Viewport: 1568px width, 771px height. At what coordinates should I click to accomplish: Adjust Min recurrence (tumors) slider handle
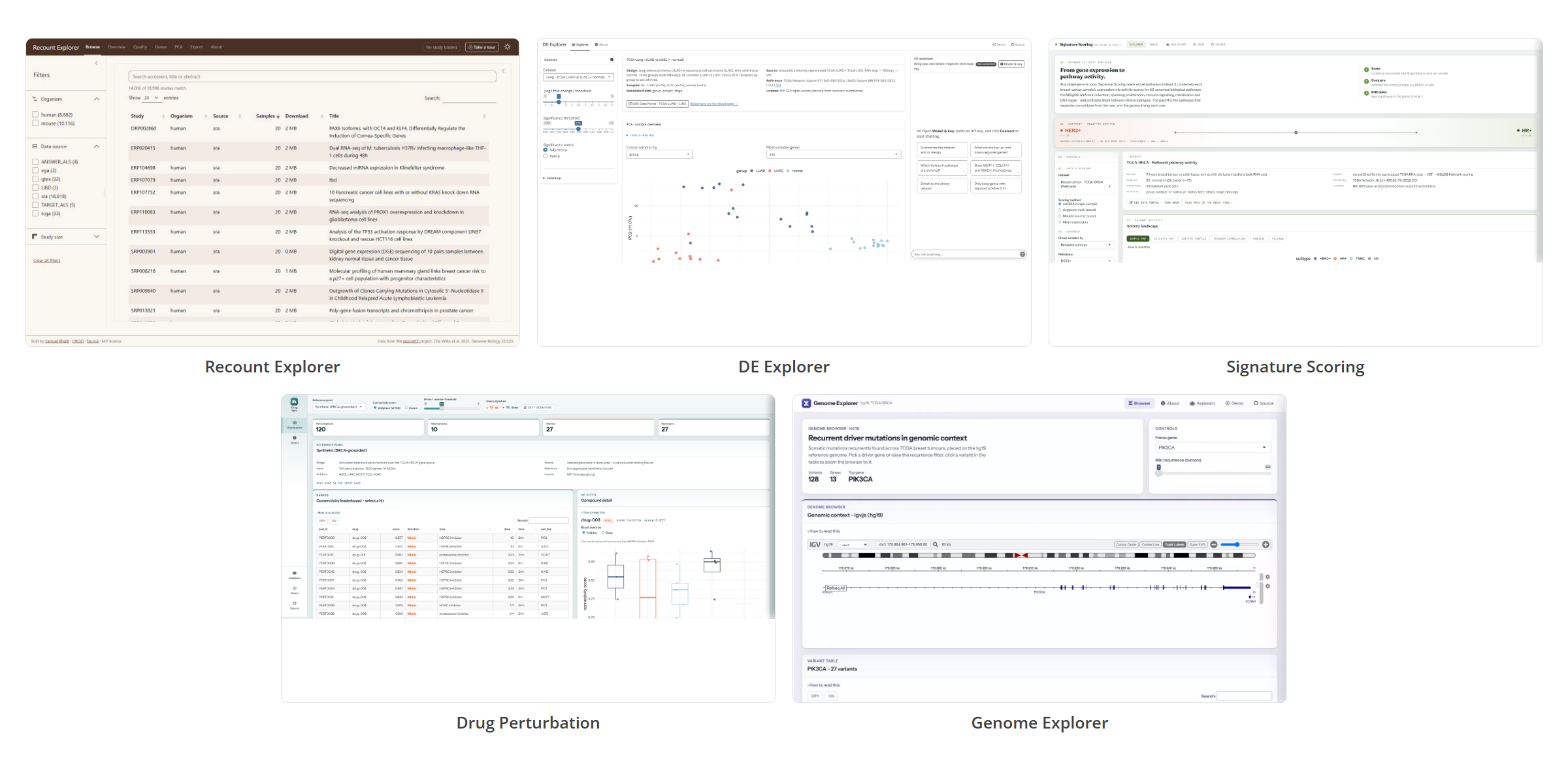1159,472
